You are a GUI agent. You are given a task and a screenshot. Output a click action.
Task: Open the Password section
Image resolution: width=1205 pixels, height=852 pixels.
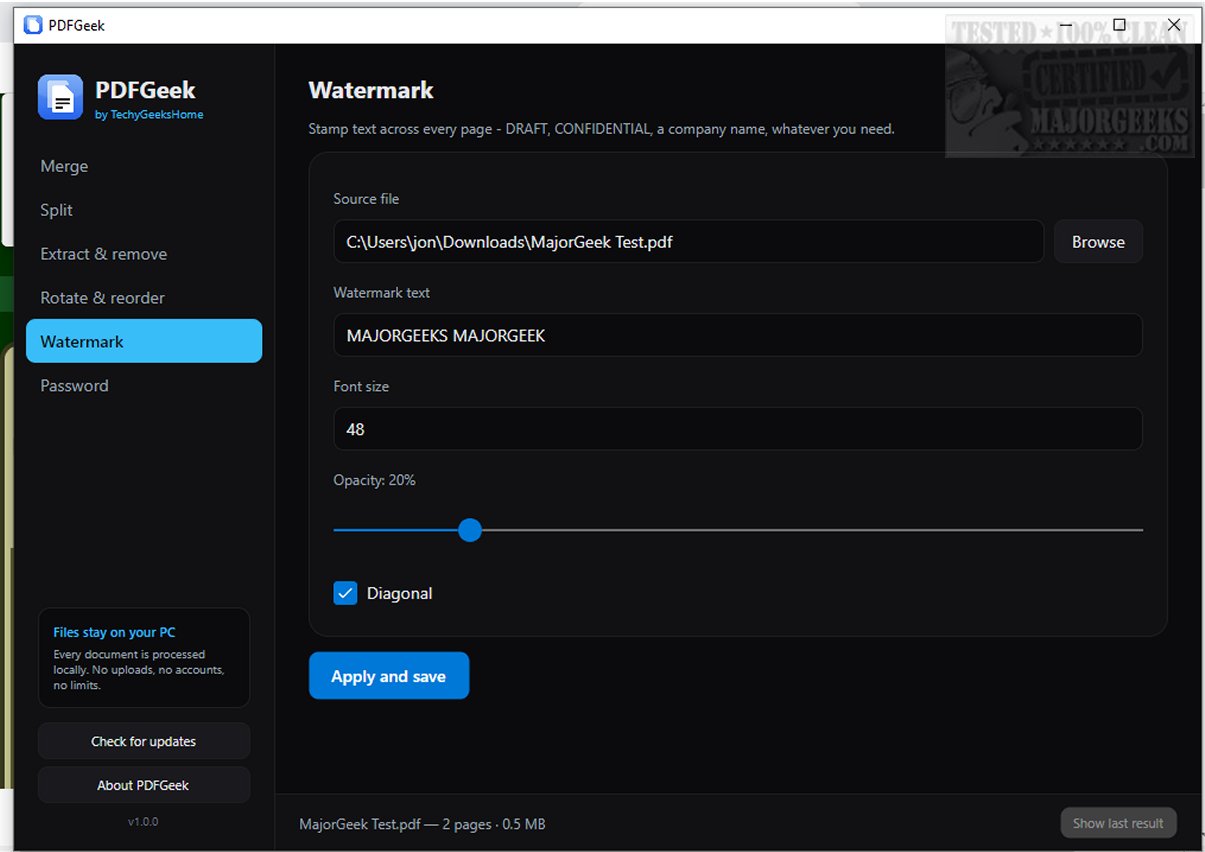[144, 385]
